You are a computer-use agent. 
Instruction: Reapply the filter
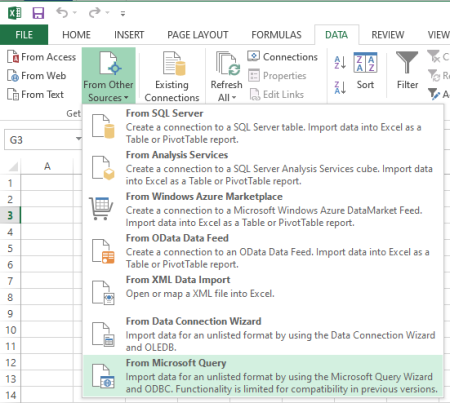tap(438, 76)
